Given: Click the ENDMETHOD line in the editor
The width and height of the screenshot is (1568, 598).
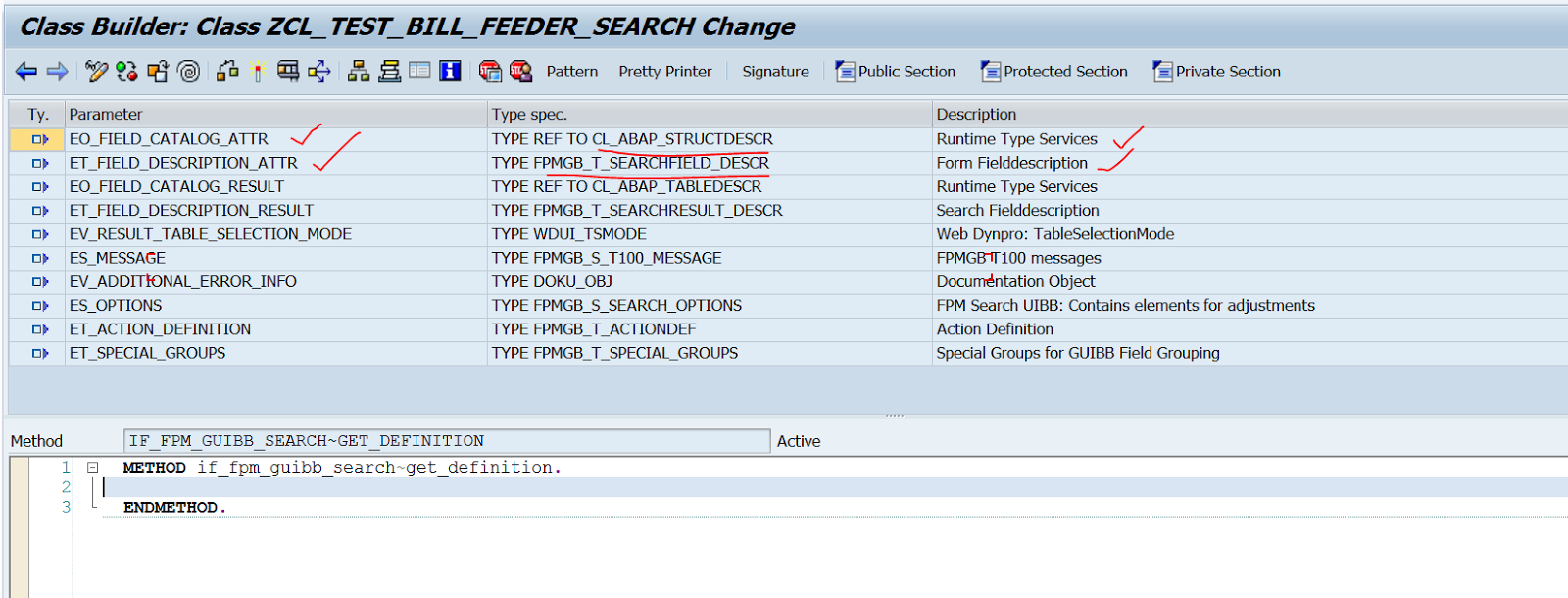Looking at the screenshot, I should [174, 507].
